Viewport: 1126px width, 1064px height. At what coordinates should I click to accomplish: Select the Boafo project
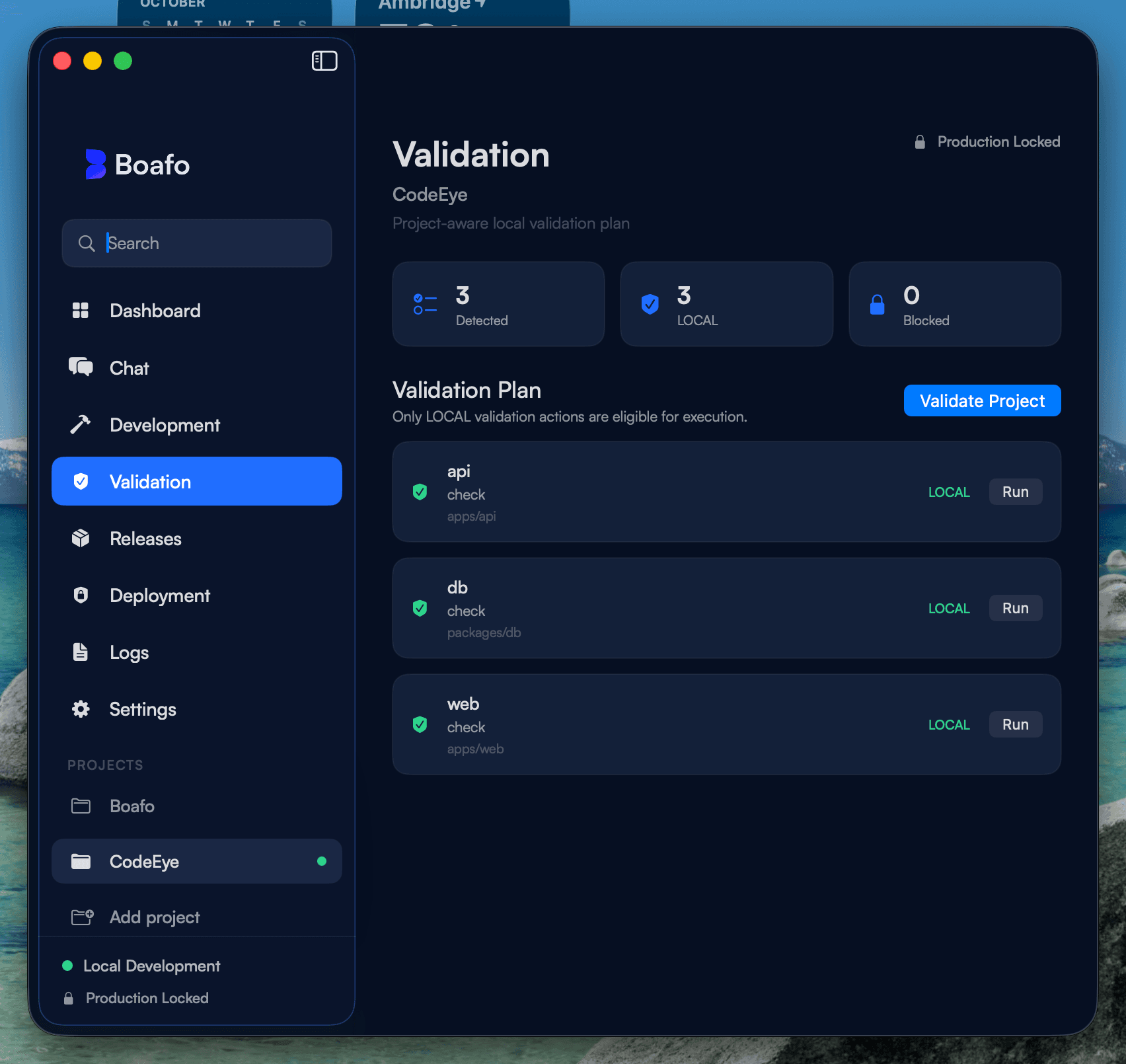197,806
